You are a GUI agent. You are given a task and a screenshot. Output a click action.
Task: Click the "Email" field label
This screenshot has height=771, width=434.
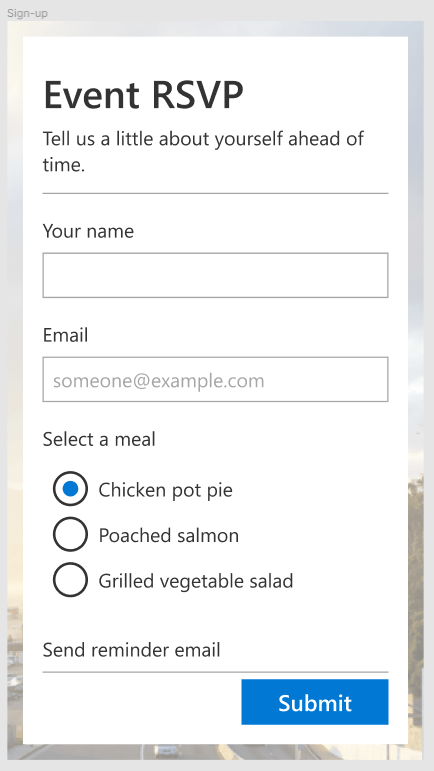point(65,335)
